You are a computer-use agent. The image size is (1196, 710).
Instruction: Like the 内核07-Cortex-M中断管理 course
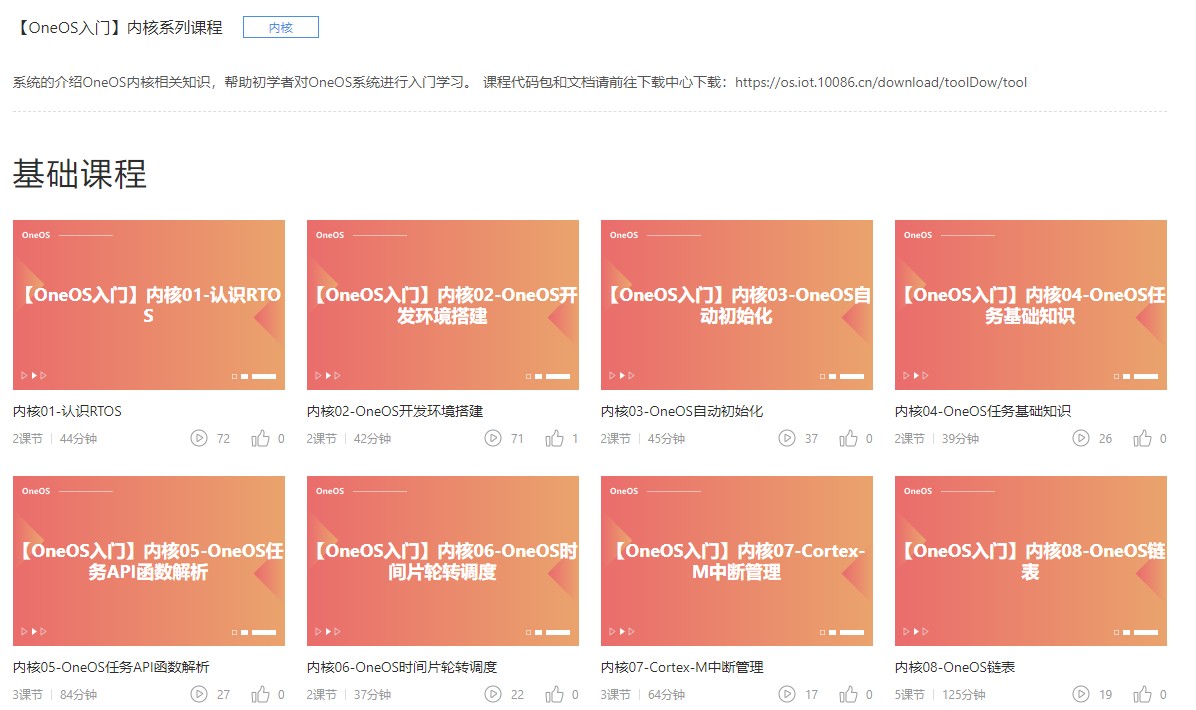point(848,694)
